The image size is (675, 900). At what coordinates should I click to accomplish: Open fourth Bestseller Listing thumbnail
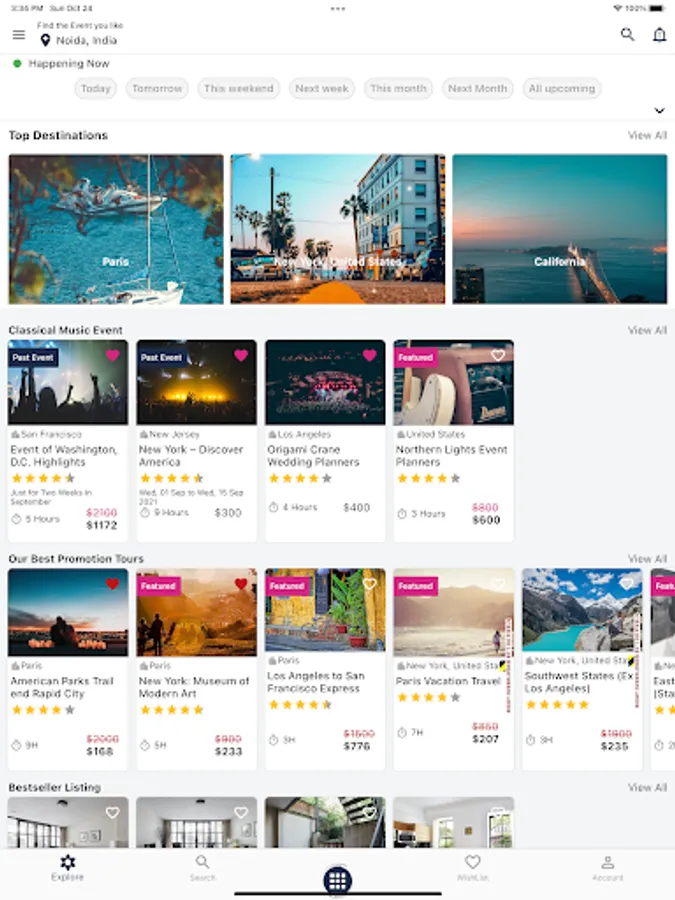coord(453,822)
